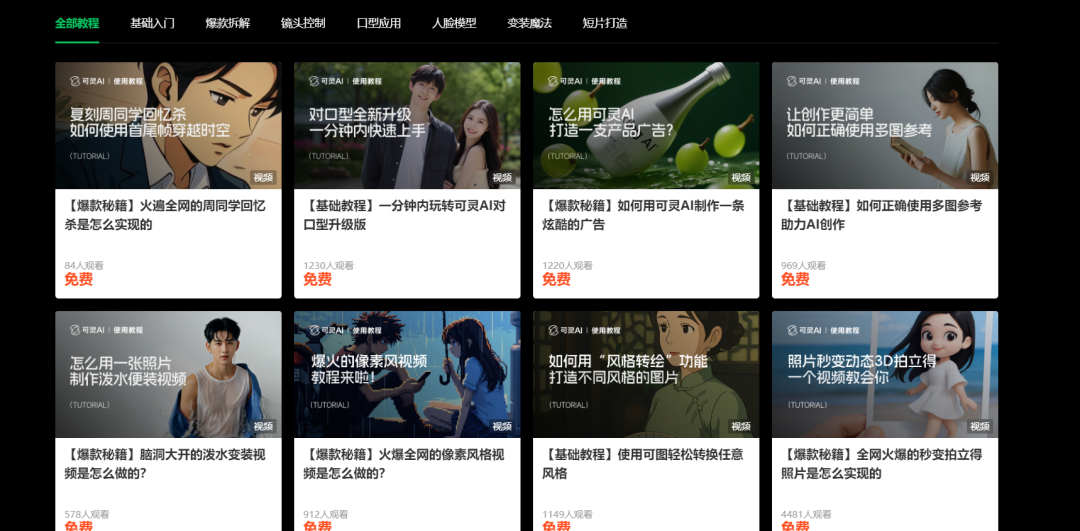The image size is (1080, 531).
Task: Open the 风格转绘 tutorial thumbnail
Action: (646, 374)
